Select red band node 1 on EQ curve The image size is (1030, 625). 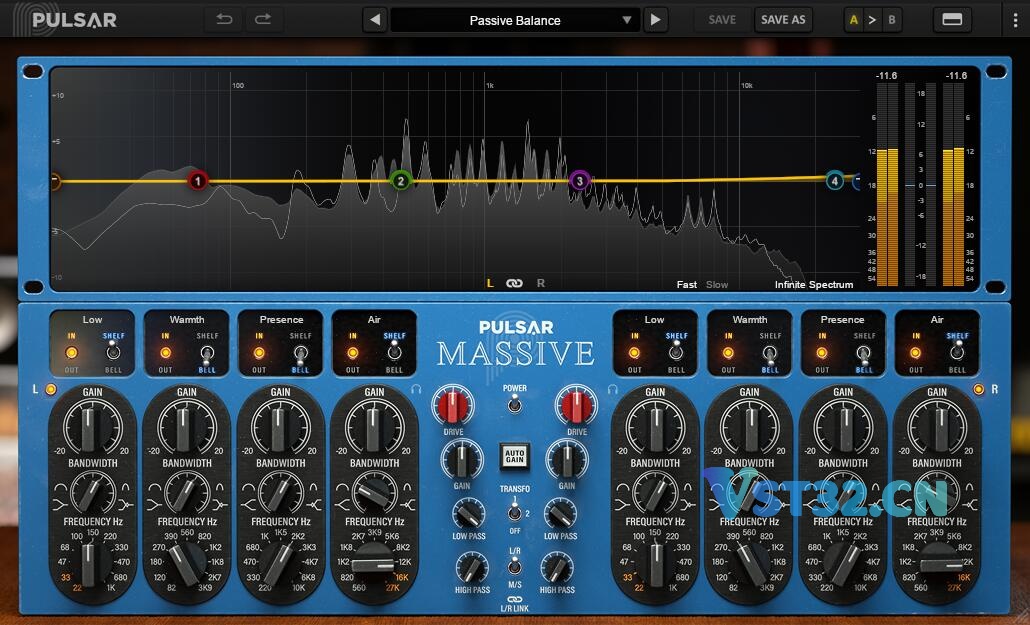(x=198, y=181)
